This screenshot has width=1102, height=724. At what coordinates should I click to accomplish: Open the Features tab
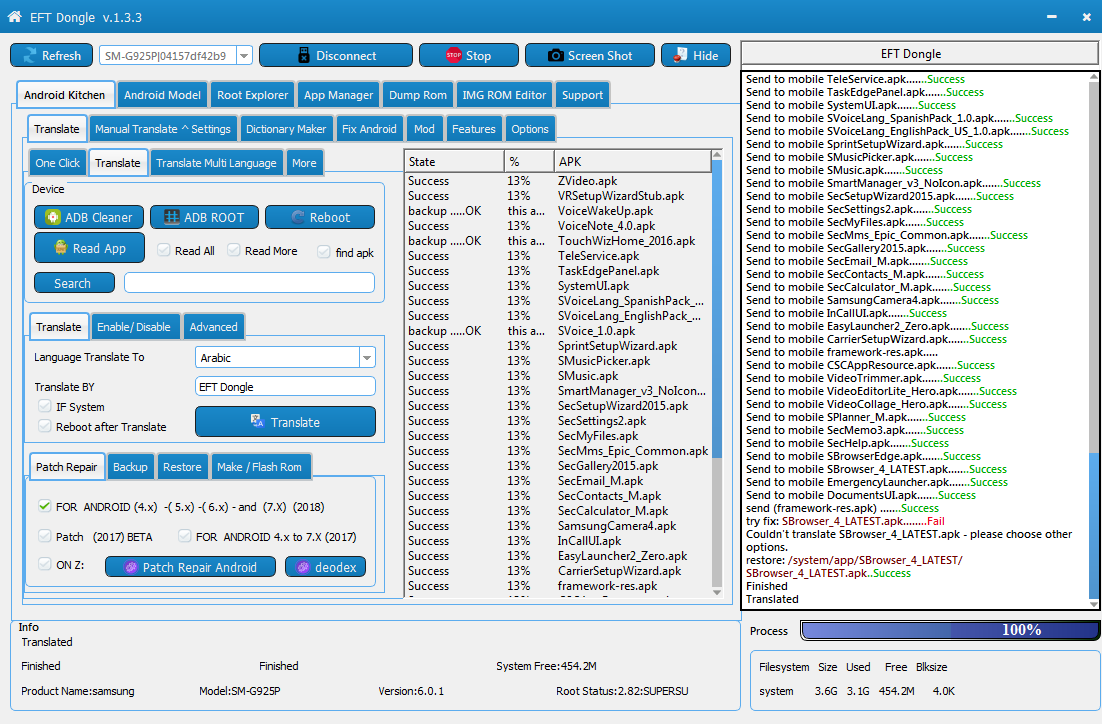tap(474, 129)
